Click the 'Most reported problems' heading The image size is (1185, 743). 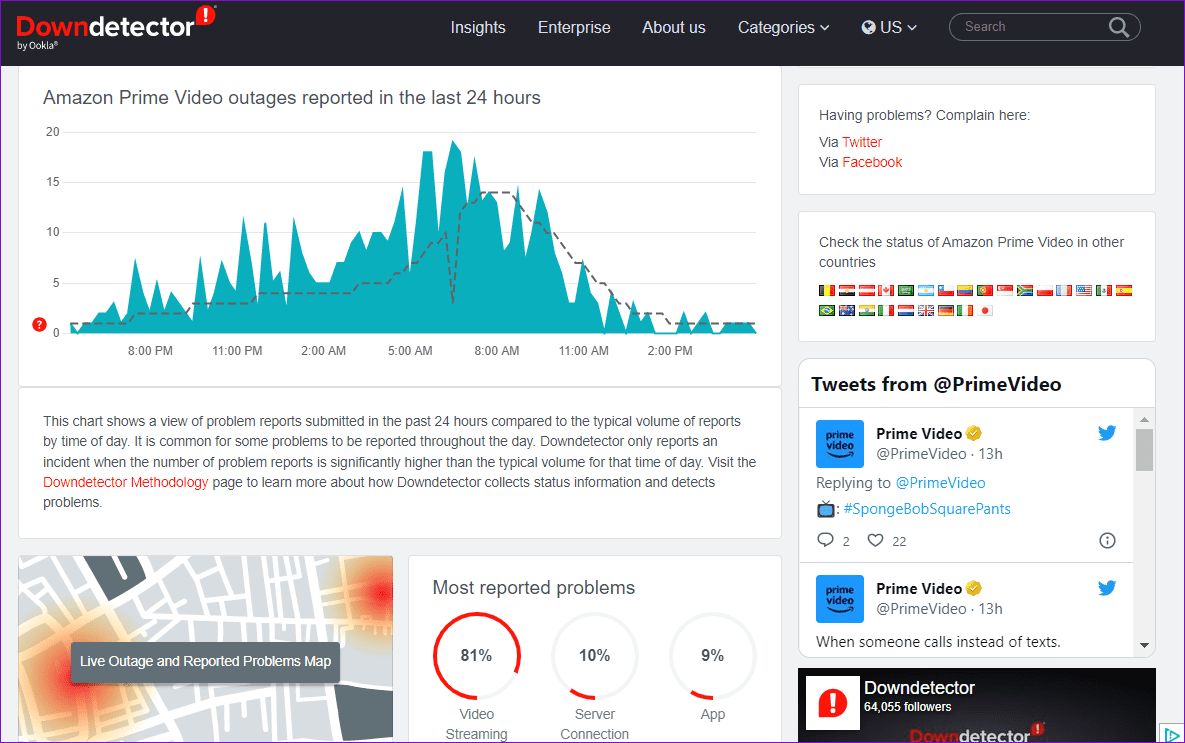tap(534, 588)
